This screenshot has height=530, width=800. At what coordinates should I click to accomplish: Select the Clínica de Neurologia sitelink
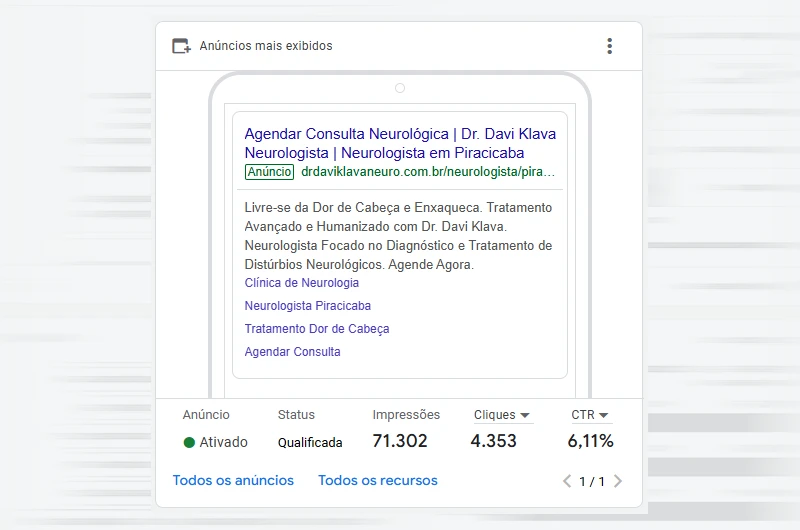tap(301, 283)
